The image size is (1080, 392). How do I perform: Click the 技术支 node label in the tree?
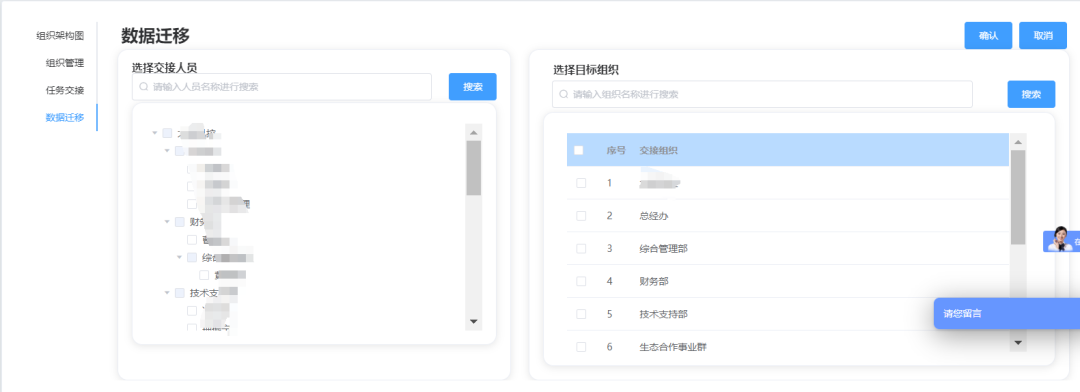coord(205,293)
